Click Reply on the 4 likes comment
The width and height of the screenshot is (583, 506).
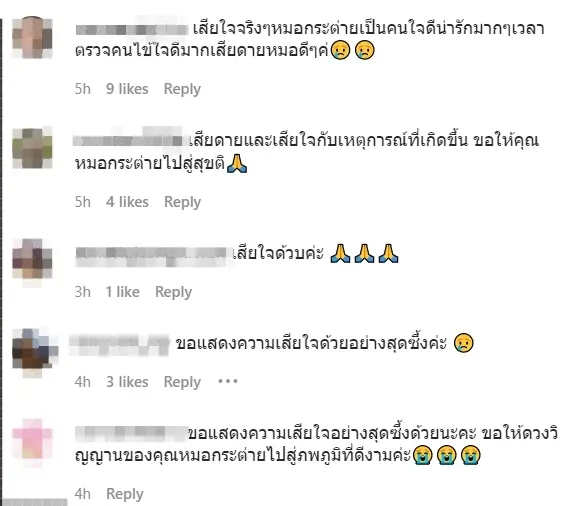(x=182, y=202)
